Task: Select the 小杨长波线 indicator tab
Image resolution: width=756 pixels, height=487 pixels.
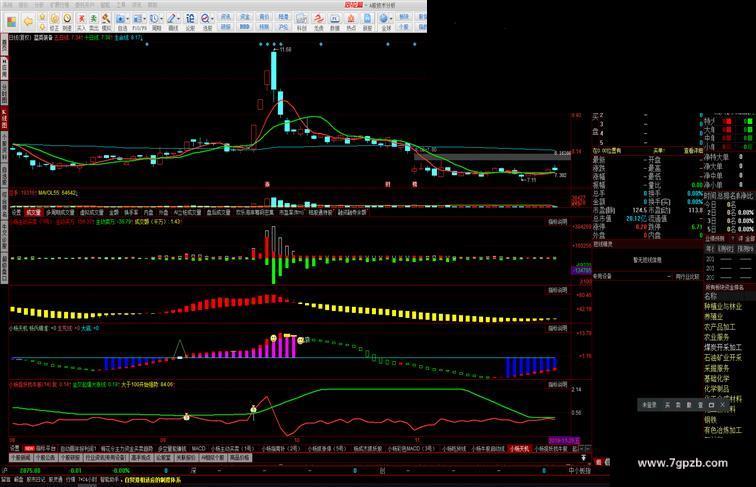Action: pyautogui.click(x=454, y=448)
